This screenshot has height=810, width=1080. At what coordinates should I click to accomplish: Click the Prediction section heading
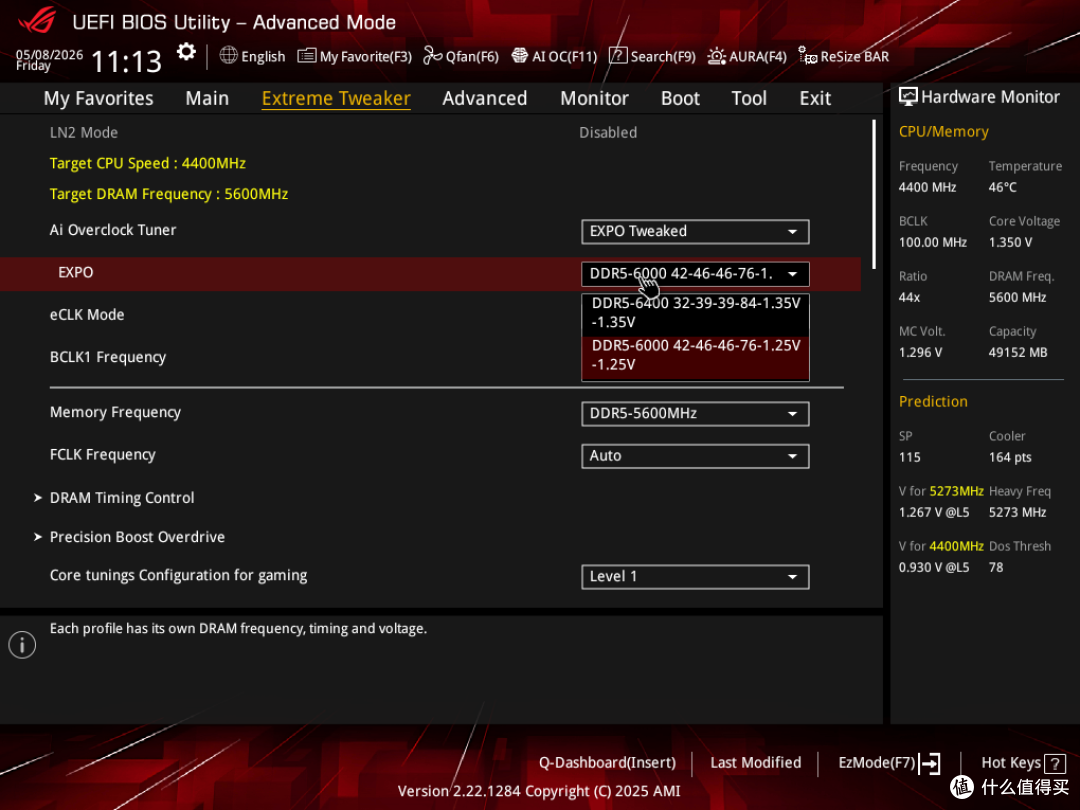click(933, 402)
